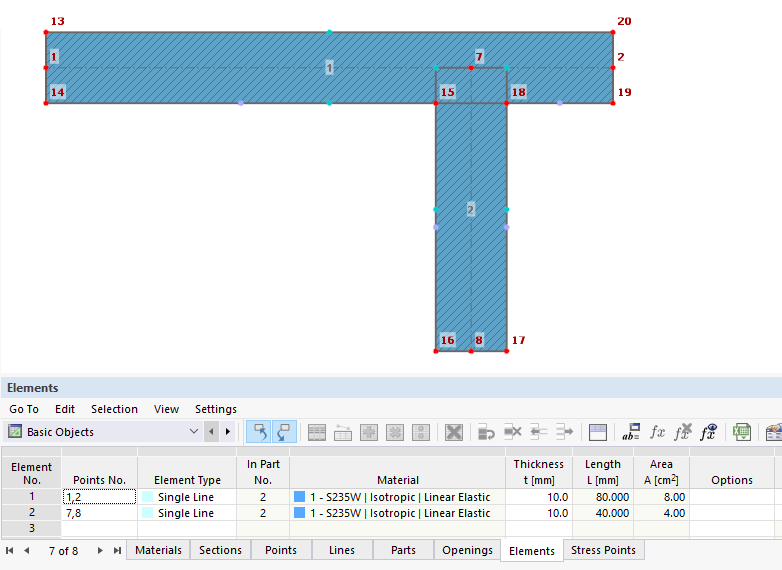The width and height of the screenshot is (782, 570).
Task: Click Single Line type in element row 1
Action: tap(186, 497)
